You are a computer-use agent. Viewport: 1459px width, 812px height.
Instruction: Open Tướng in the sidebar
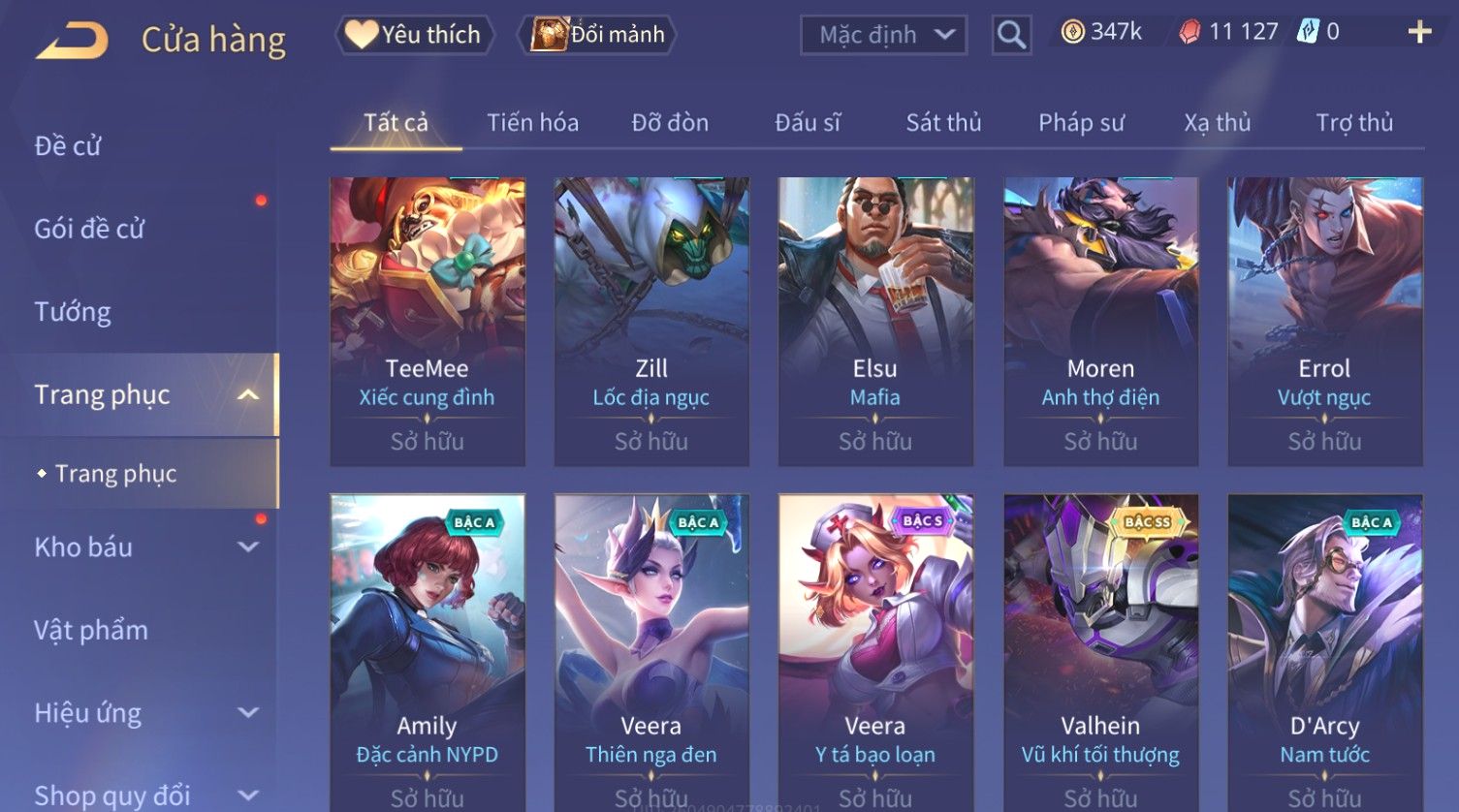coord(73,312)
